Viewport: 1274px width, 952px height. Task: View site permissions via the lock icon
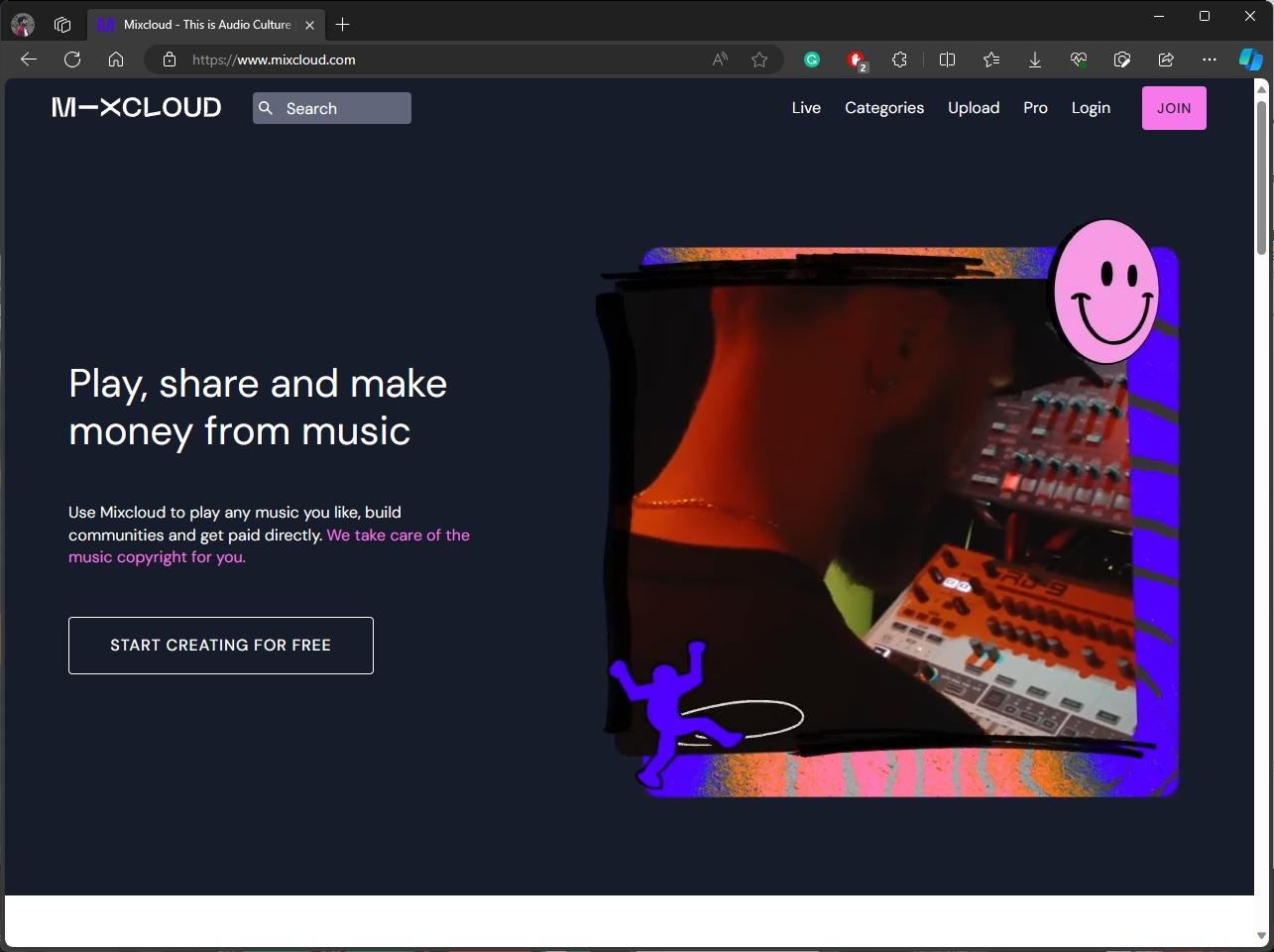169,59
